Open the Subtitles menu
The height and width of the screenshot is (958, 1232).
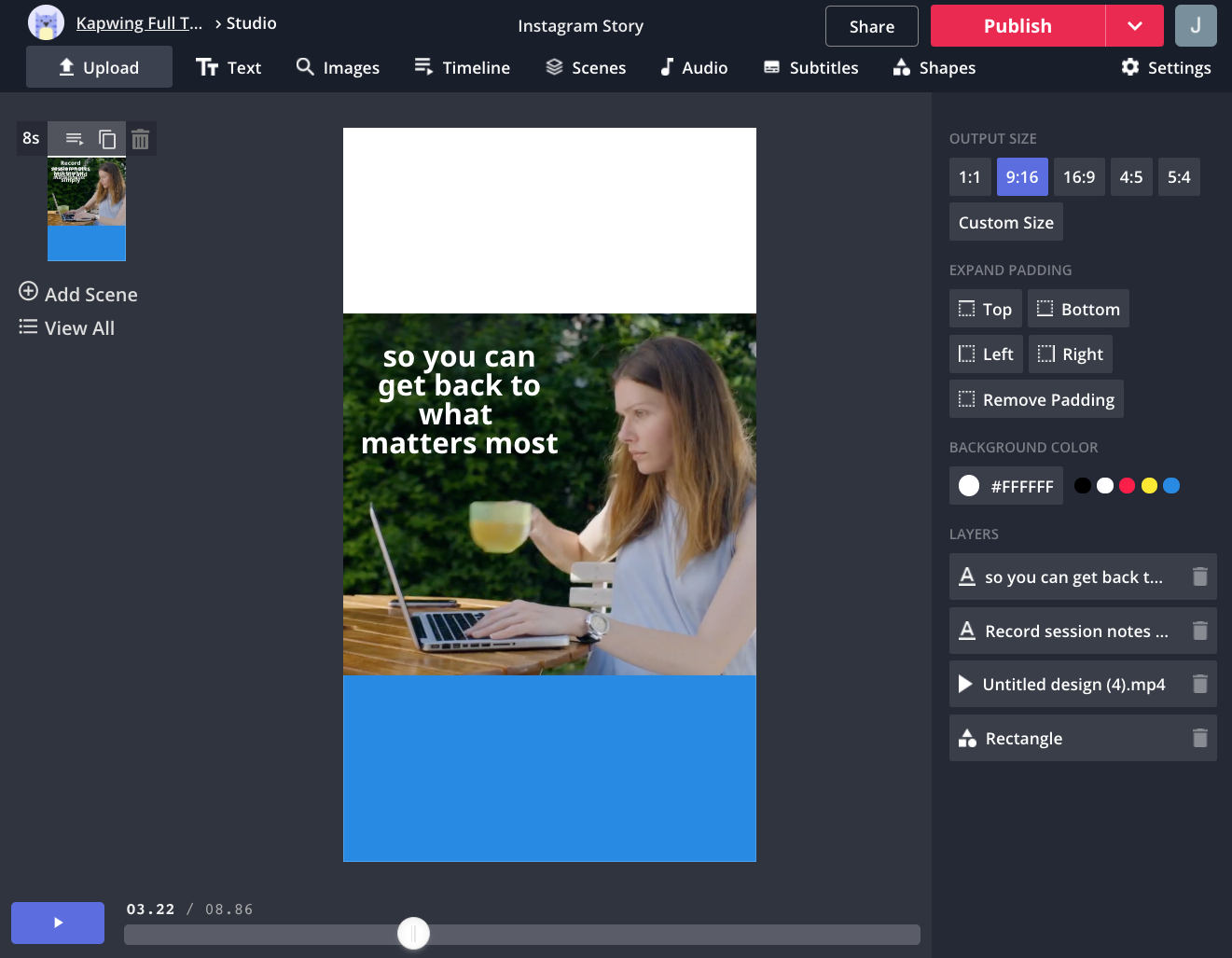coord(810,67)
